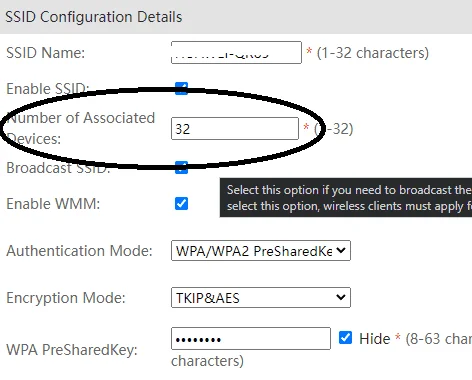Uncheck the Broadcast SSID checkbox
472x380 pixels.
tap(181, 167)
